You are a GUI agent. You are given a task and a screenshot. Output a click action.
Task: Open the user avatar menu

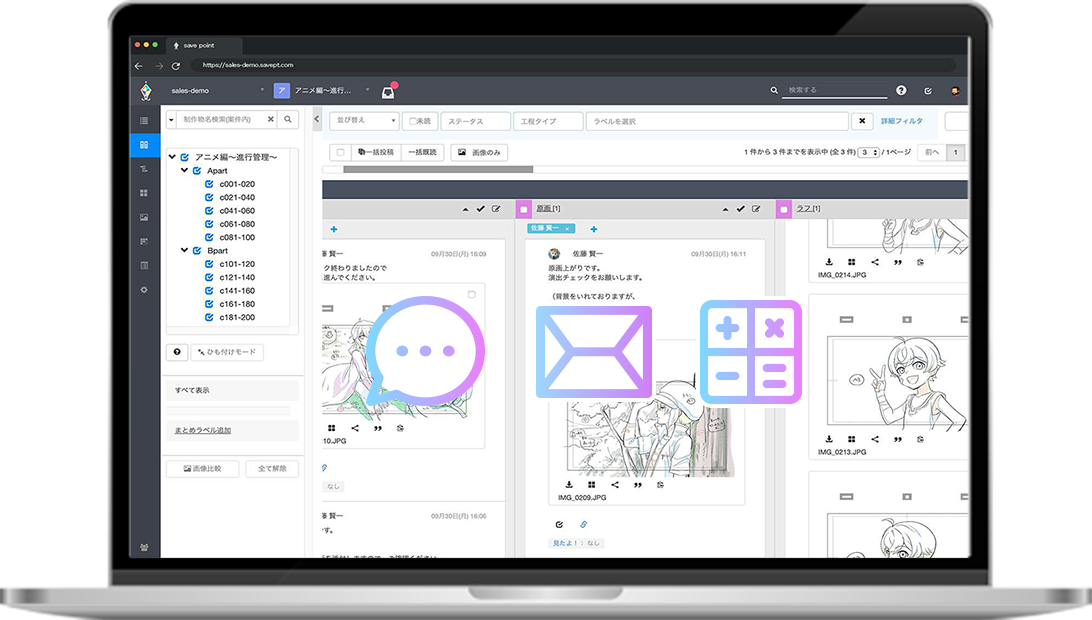(x=955, y=91)
